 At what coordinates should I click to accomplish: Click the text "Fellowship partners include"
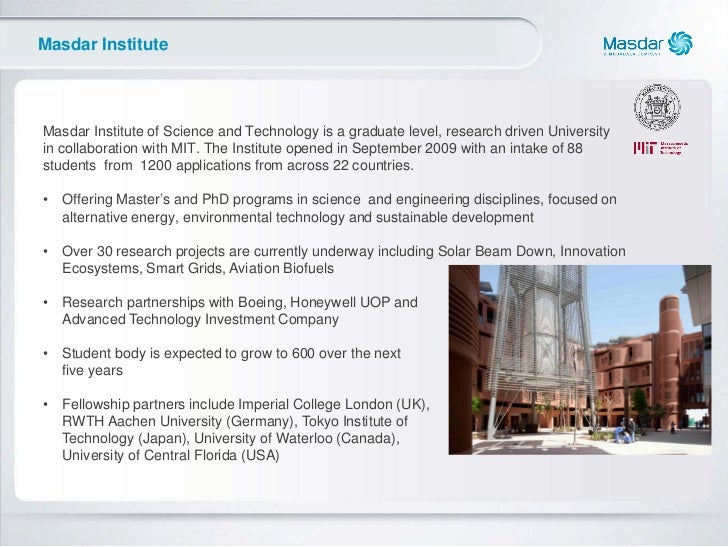pyautogui.click(x=148, y=404)
